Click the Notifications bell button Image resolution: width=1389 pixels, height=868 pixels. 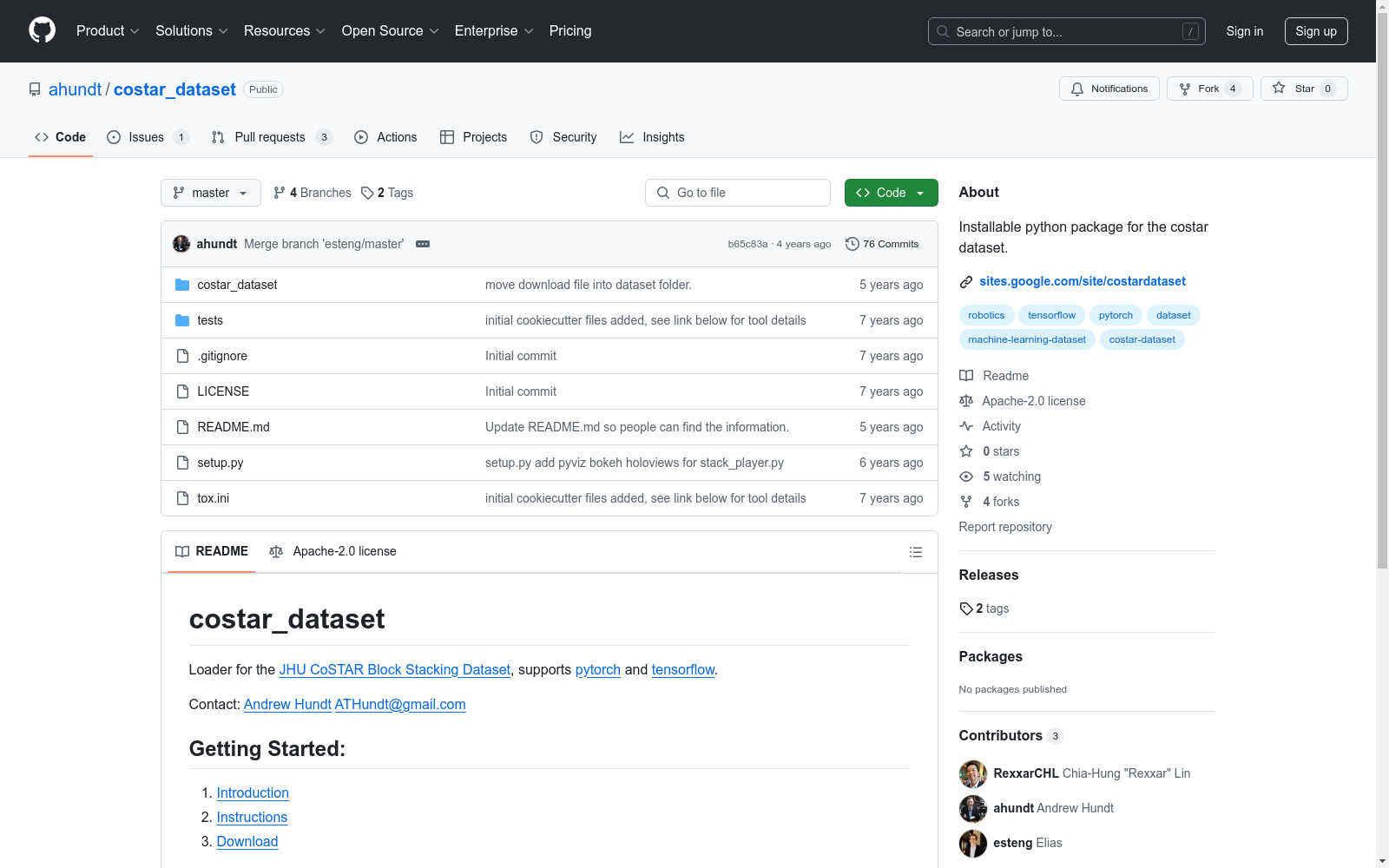[x=1109, y=89]
